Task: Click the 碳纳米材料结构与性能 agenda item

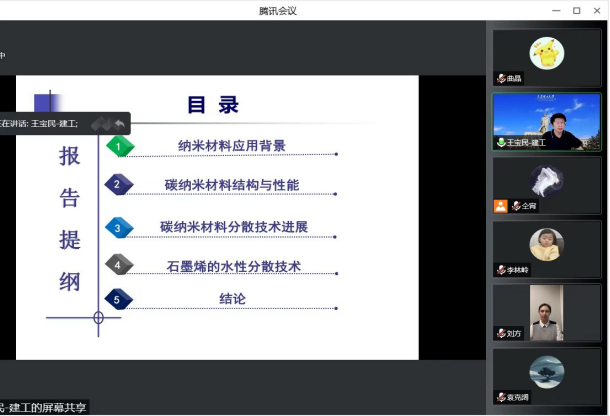Action: [232, 185]
